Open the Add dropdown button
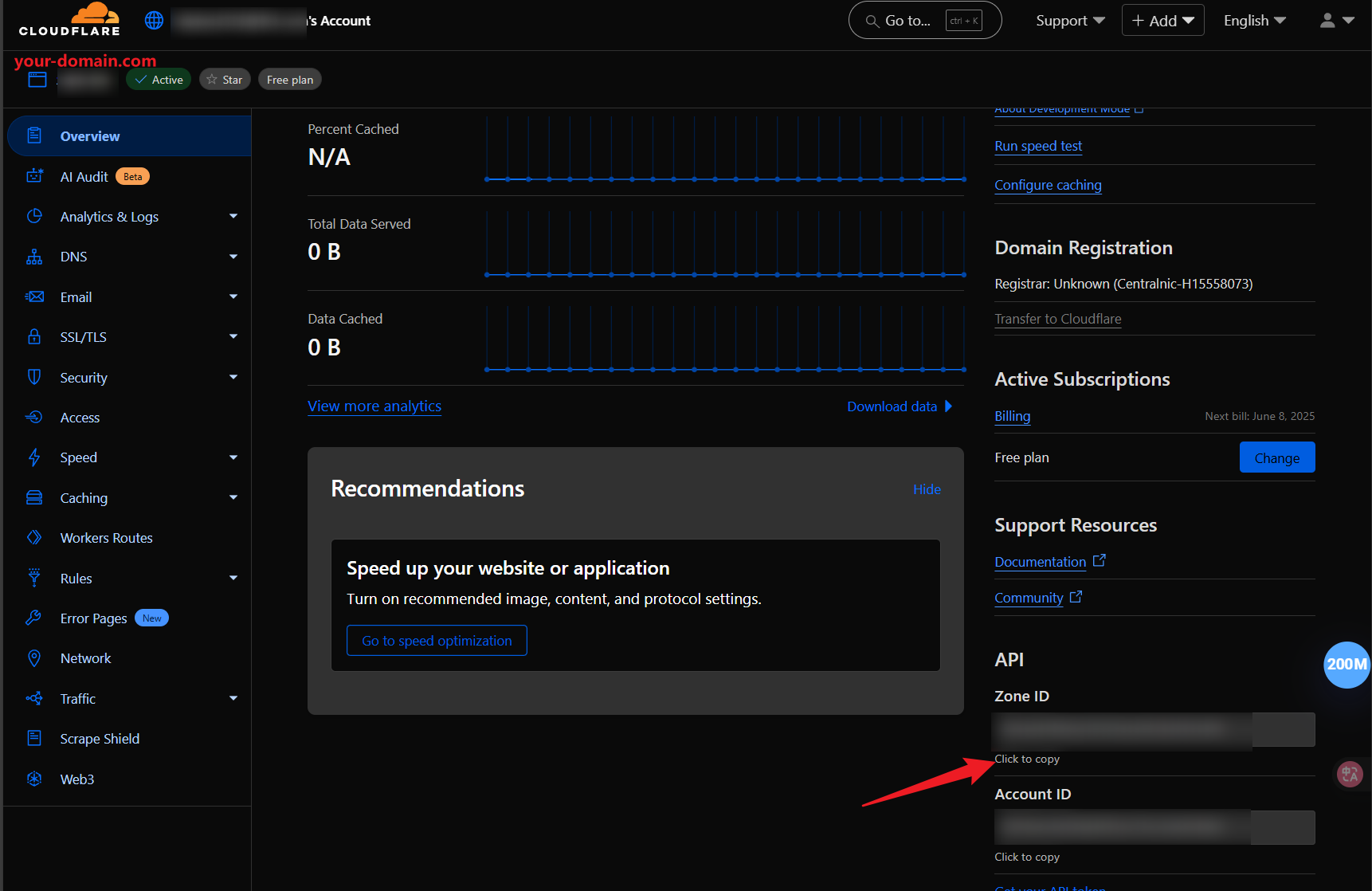The image size is (1372, 891). [x=1162, y=21]
